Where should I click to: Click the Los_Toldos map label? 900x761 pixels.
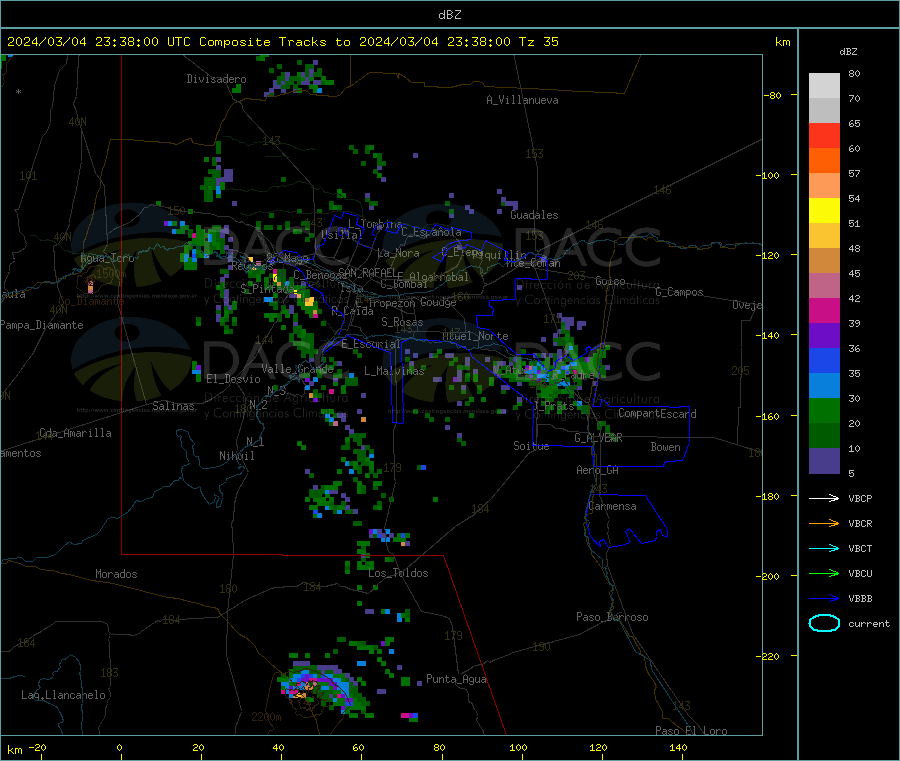[398, 573]
